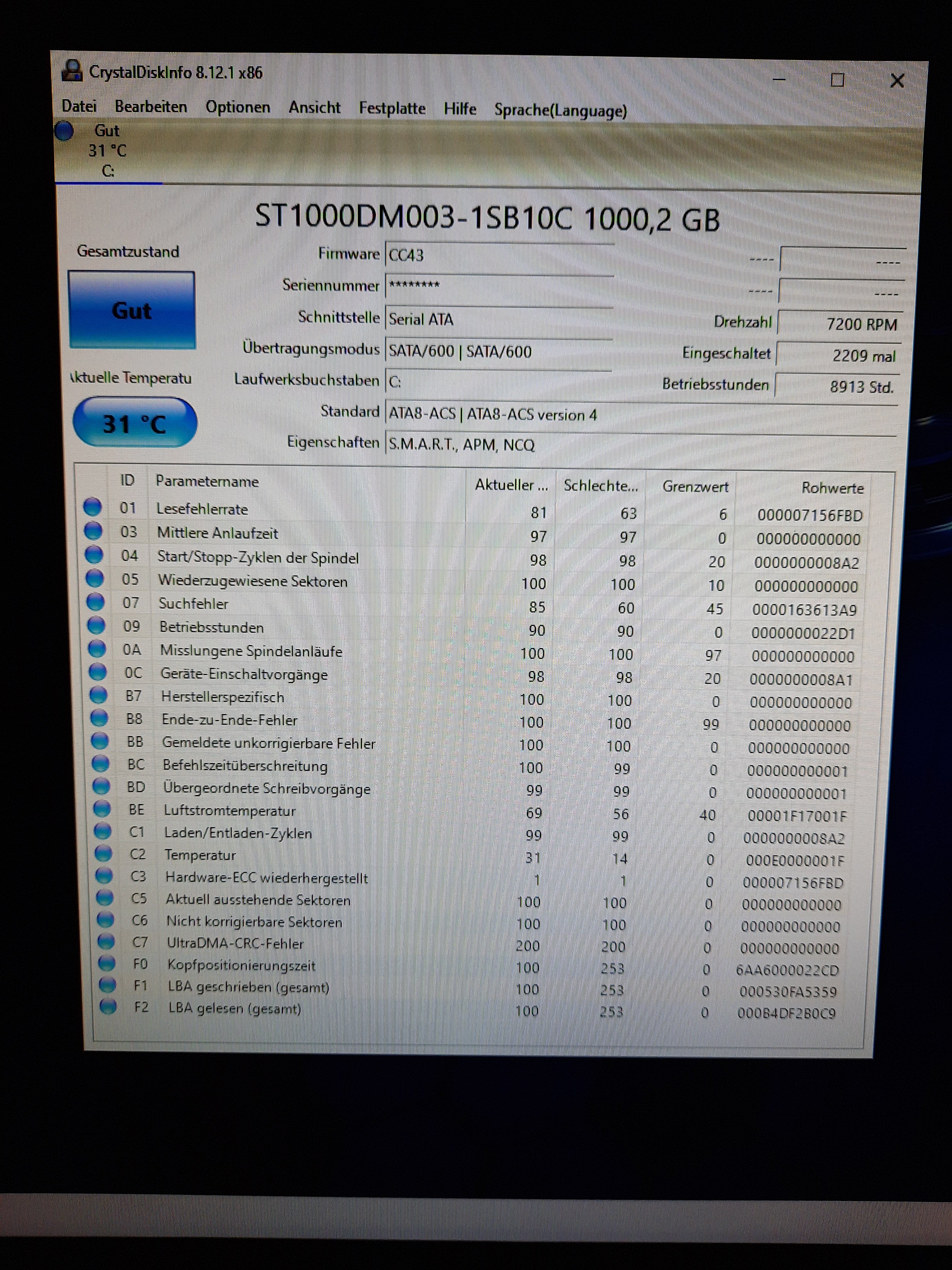Click the Seriennummer field
952x1270 pixels.
[499, 286]
